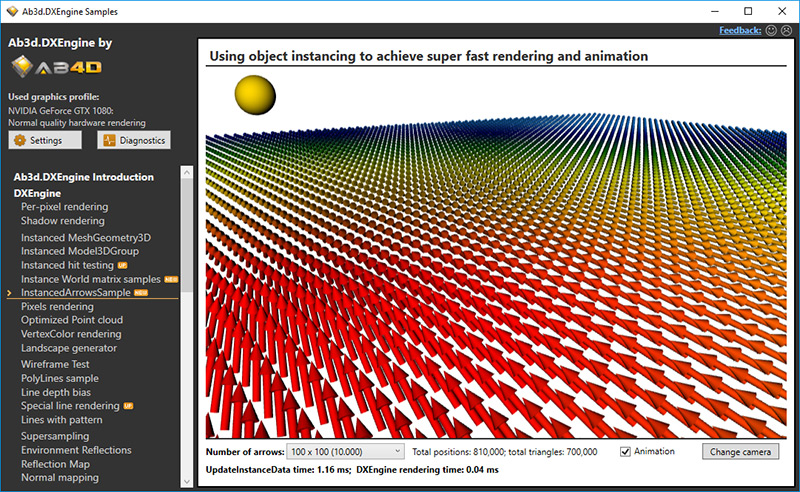
Task: Toggle the Animation checkbox
Action: (x=625, y=452)
